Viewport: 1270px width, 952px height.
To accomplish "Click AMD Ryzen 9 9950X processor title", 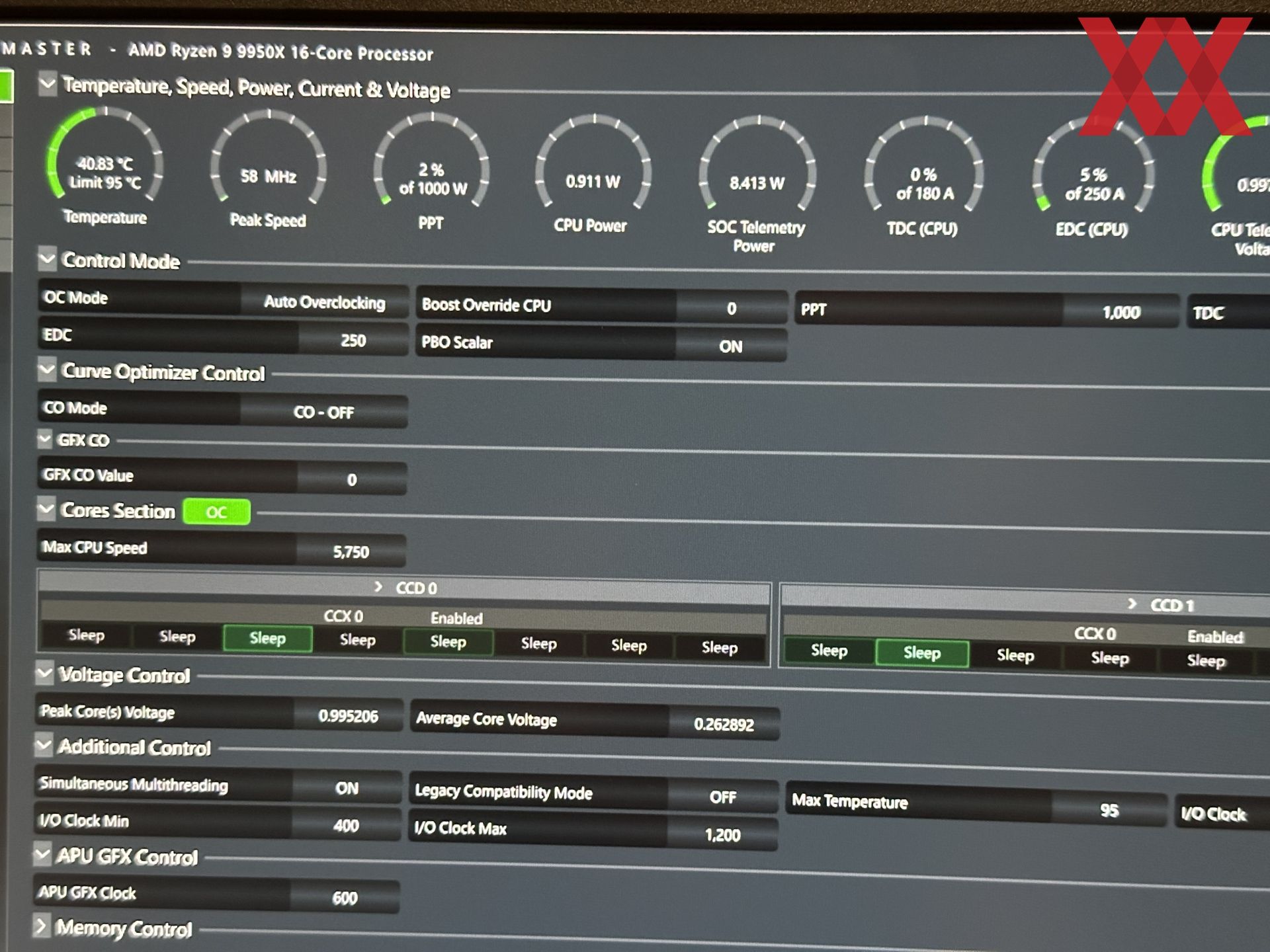I will click(280, 52).
